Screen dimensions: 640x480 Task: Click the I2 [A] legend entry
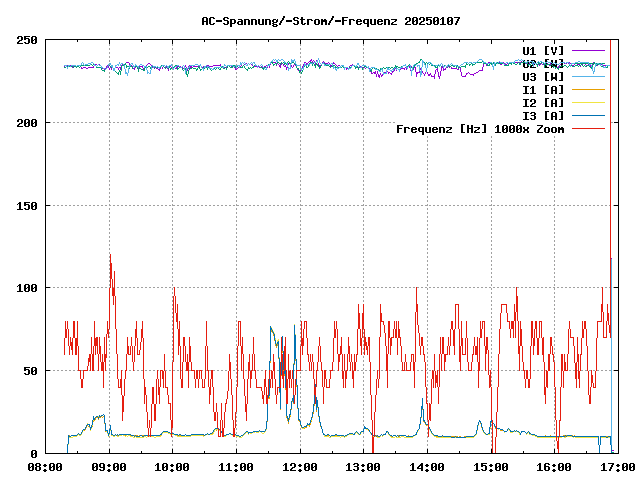[x=543, y=102]
